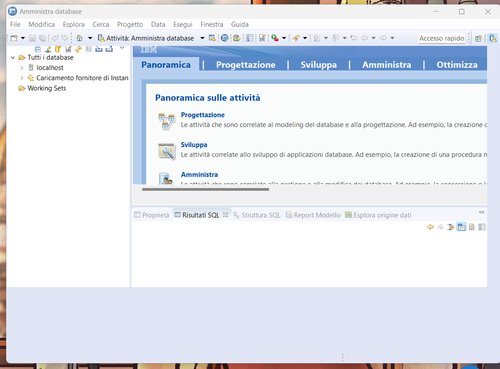Screen dimensions: 500x369
Task: Open the dropdown arrow next to New icon
Action: coord(23,38)
